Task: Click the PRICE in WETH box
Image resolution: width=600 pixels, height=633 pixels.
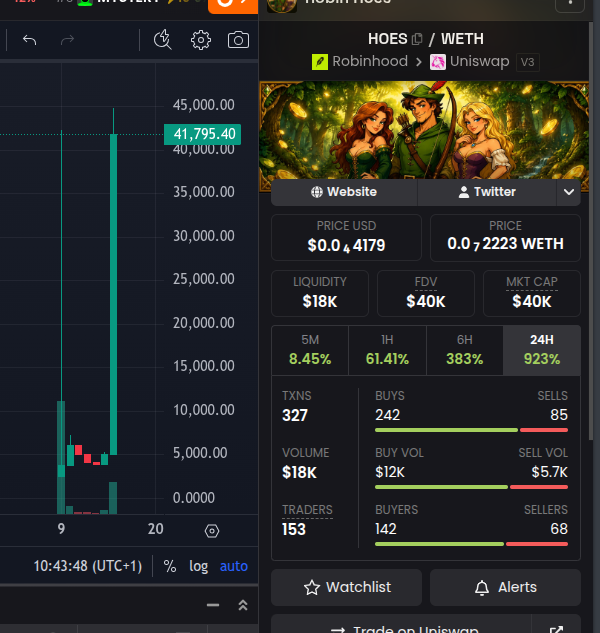Action: click(505, 238)
